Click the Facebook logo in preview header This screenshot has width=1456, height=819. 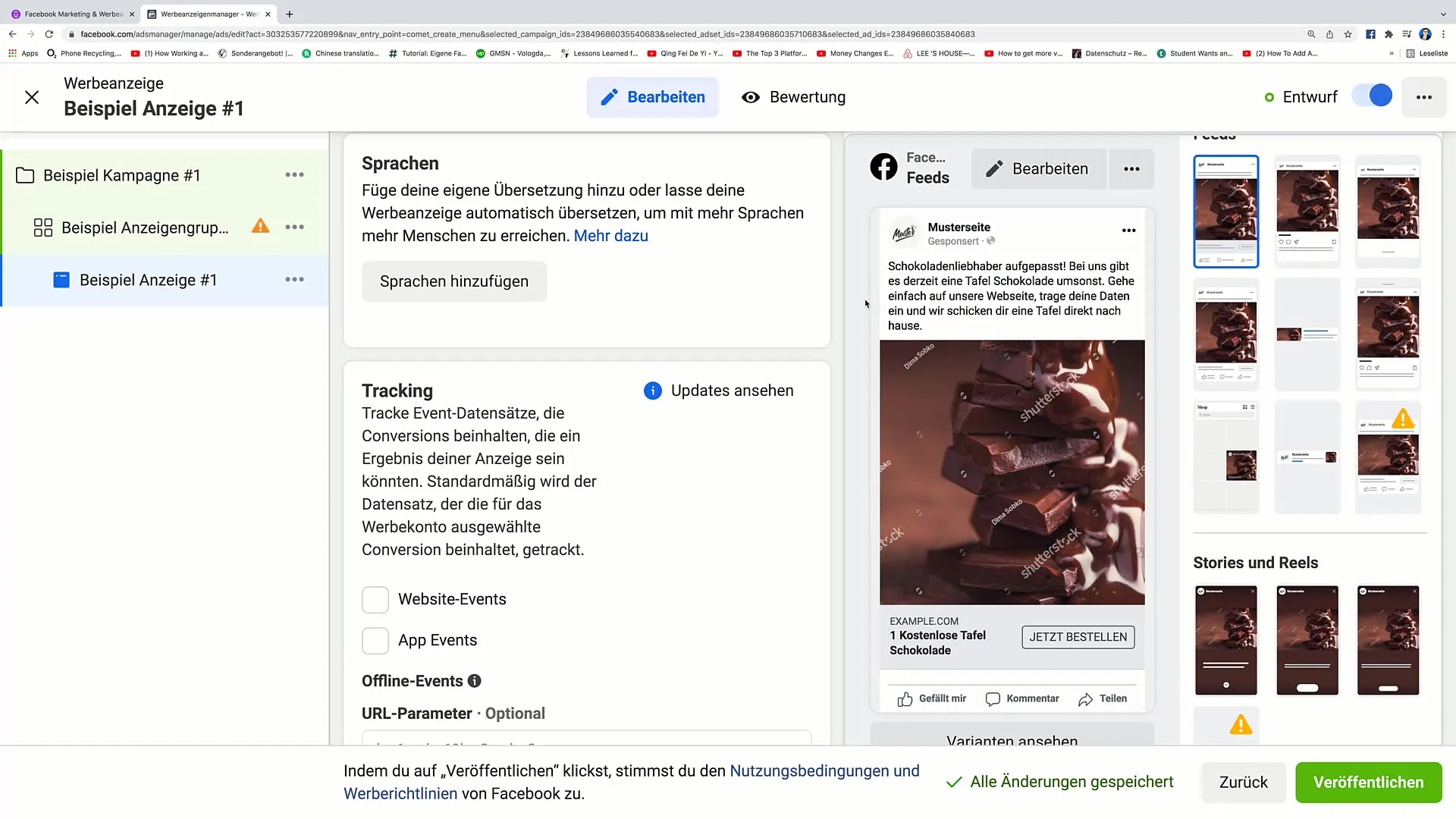(x=883, y=167)
